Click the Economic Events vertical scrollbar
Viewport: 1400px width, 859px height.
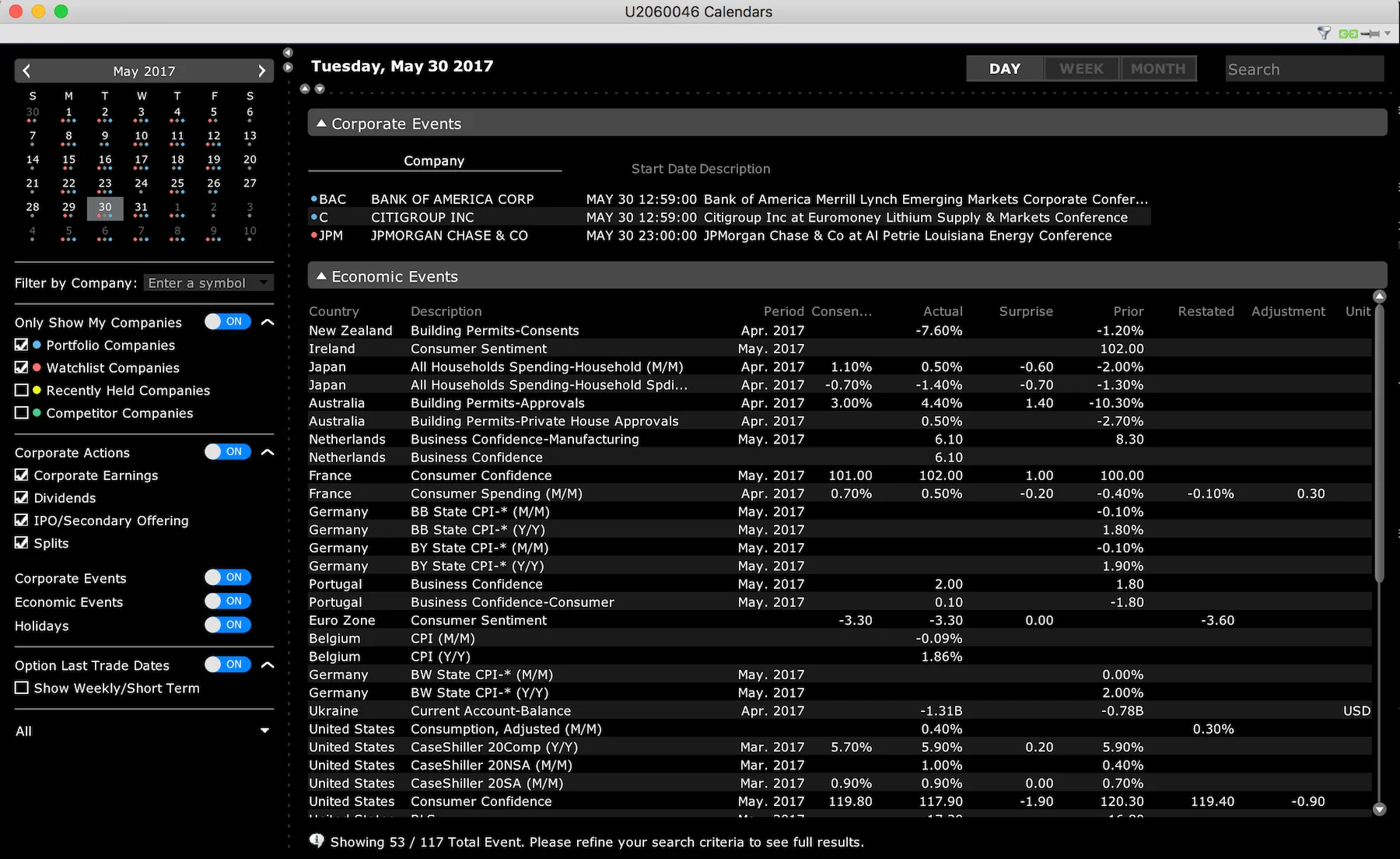click(1379, 444)
